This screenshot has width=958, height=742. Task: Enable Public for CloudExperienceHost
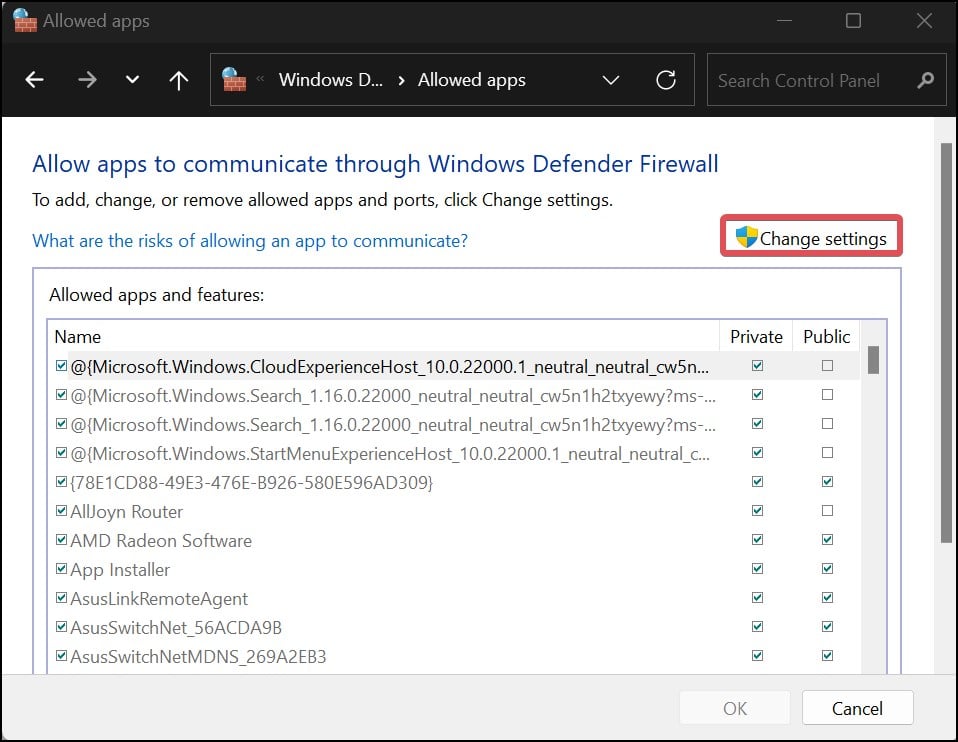(x=827, y=365)
